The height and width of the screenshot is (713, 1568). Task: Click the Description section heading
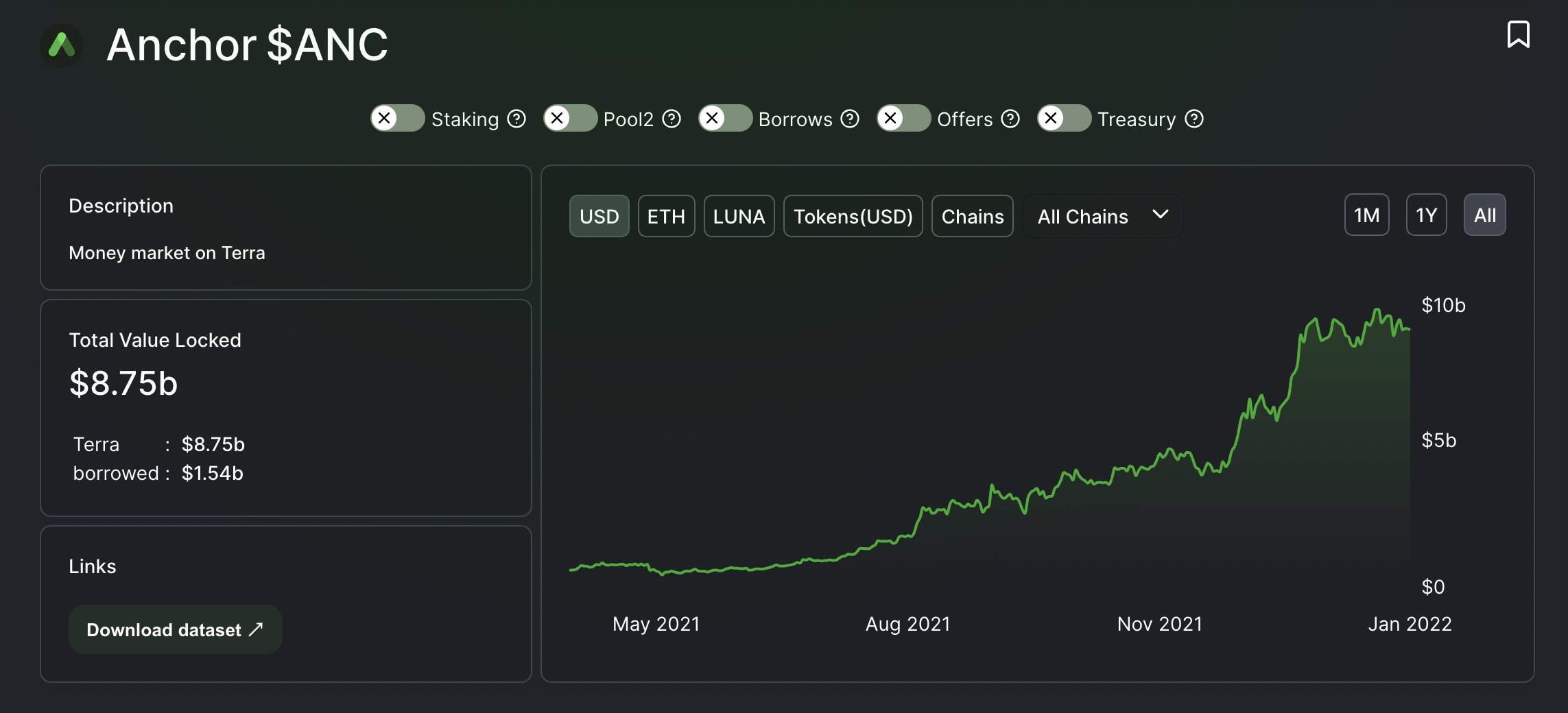pyautogui.click(x=121, y=206)
